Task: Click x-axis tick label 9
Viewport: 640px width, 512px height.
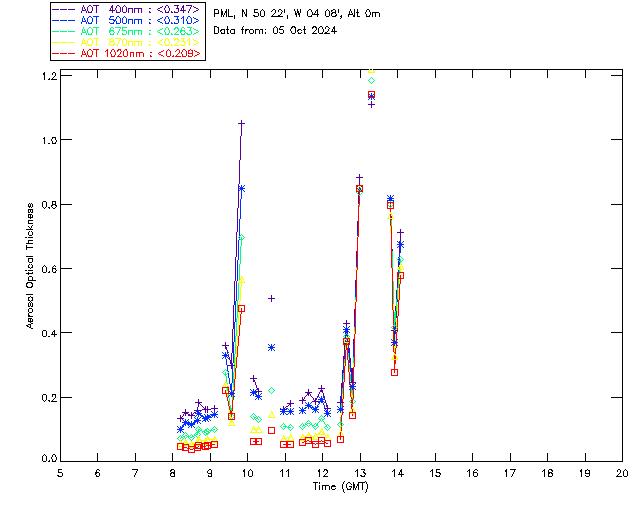Action: (210, 473)
